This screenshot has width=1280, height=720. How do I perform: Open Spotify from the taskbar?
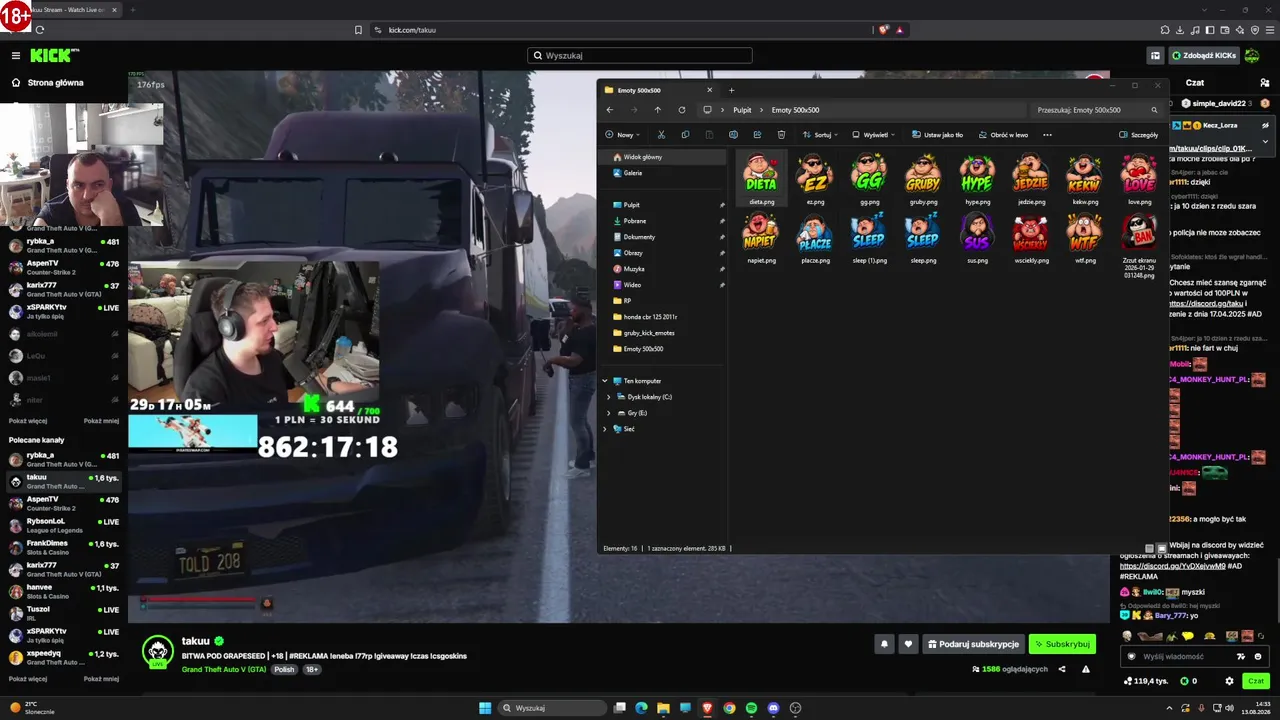click(751, 708)
